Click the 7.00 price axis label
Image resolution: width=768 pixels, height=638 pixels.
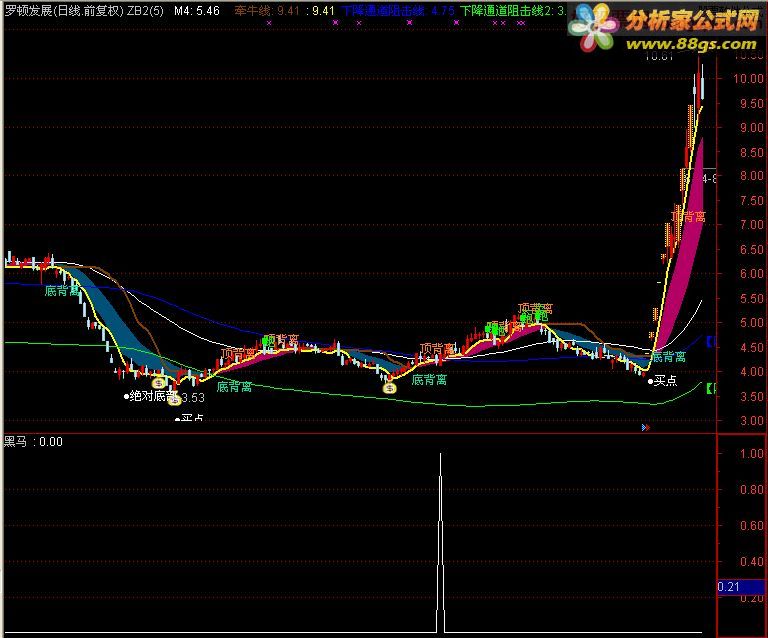751,225
